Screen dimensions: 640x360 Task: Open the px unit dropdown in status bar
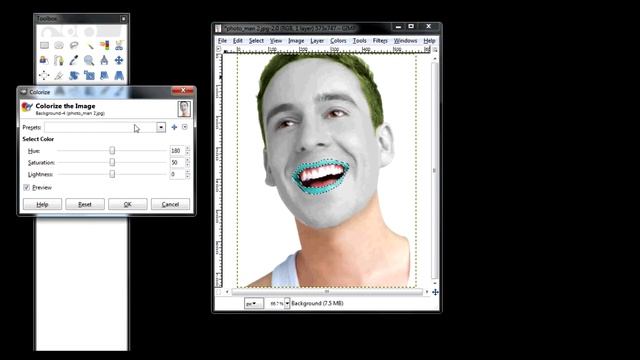[253, 303]
